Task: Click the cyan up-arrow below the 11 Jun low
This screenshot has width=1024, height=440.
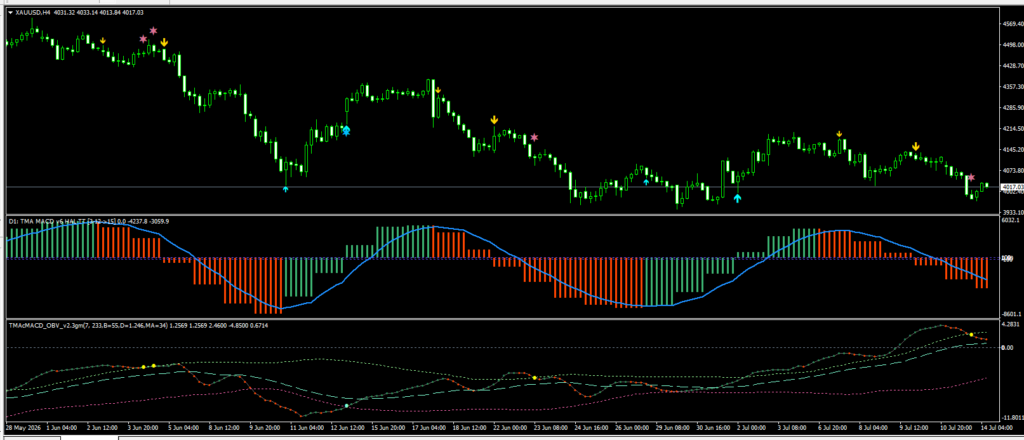Action: point(285,189)
